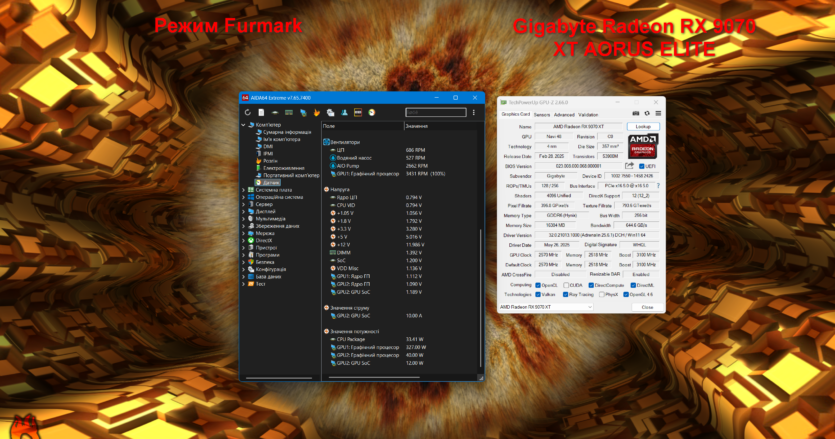The height and width of the screenshot is (439, 835).
Task: Select the Портативний комп'ютер tree item
Action: point(291,175)
